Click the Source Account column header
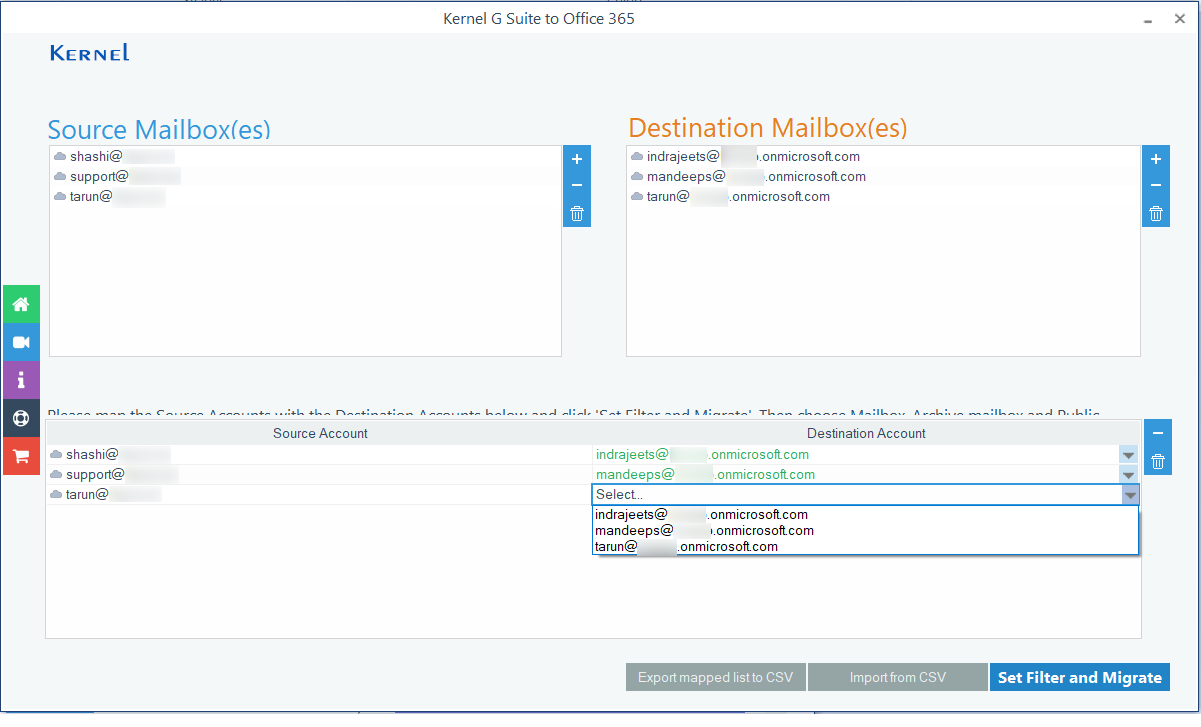The height and width of the screenshot is (727, 1201). coord(320,434)
